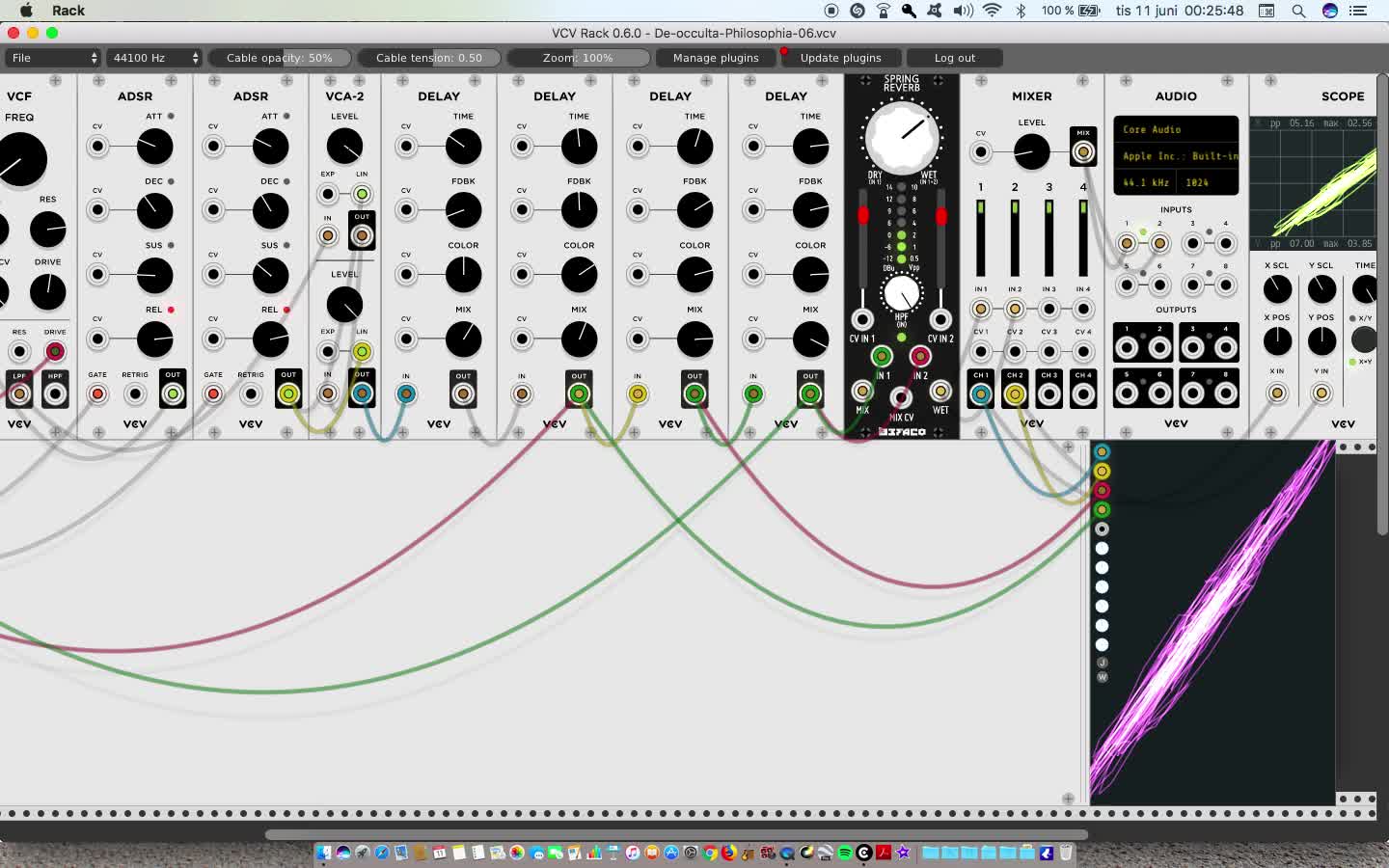Image resolution: width=1389 pixels, height=868 pixels.
Task: Open the Apple Inc. Built-in device selector
Action: [x=1176, y=155]
